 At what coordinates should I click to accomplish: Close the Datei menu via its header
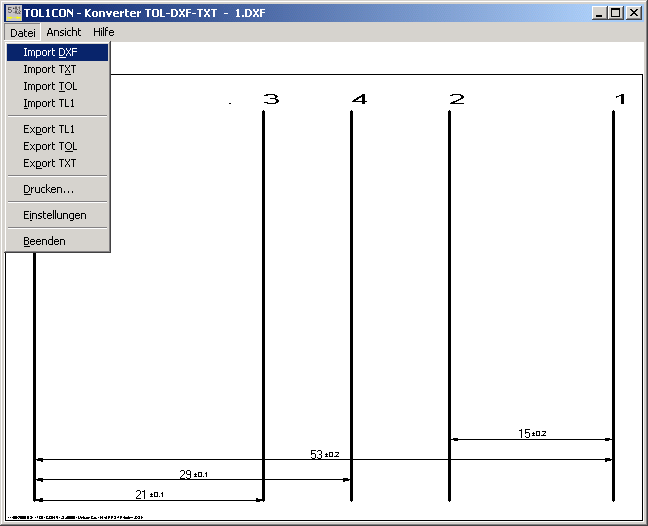tap(23, 32)
